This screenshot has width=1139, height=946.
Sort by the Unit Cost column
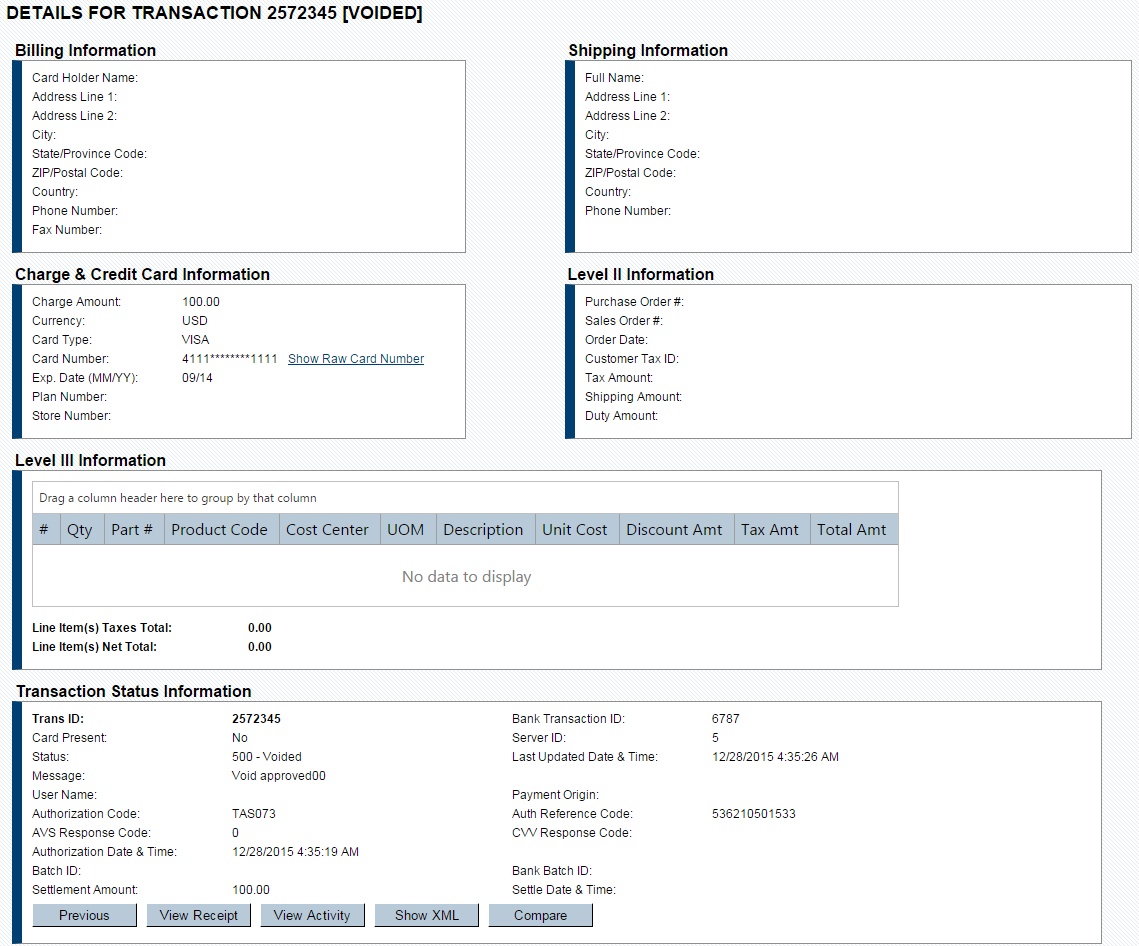click(x=575, y=530)
